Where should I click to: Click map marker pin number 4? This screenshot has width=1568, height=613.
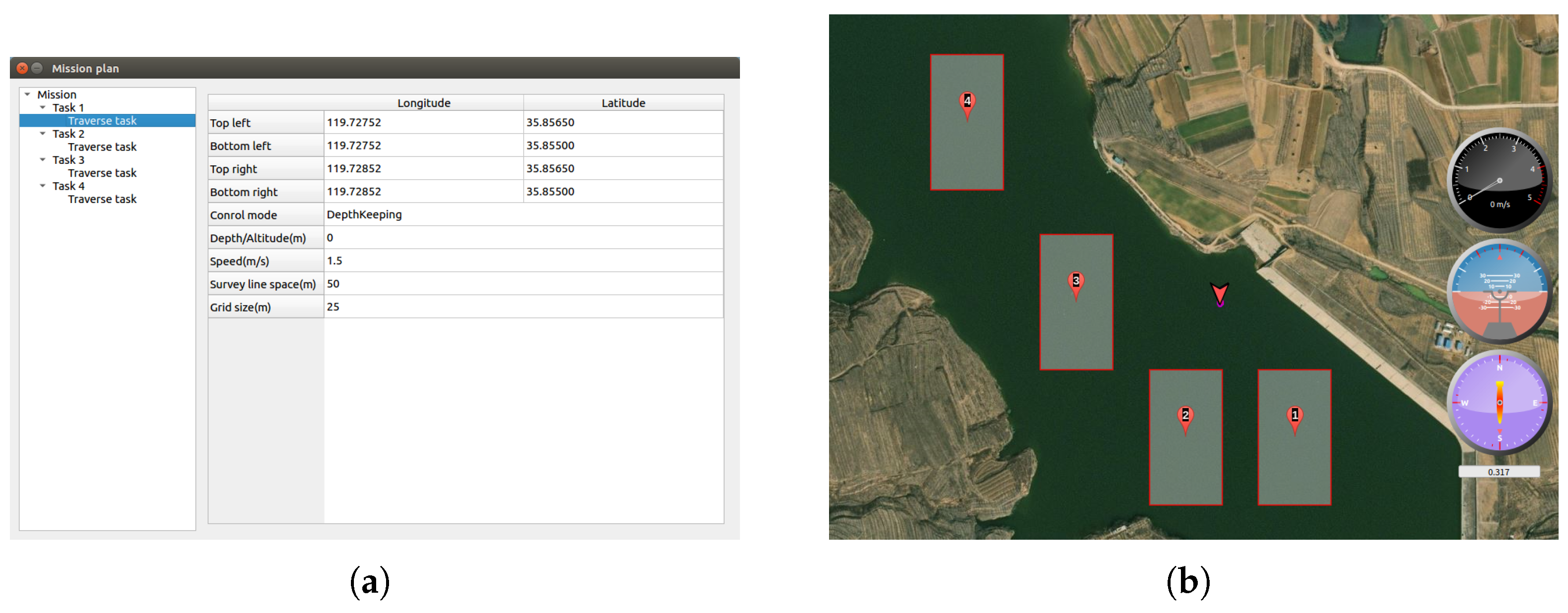coord(967,102)
